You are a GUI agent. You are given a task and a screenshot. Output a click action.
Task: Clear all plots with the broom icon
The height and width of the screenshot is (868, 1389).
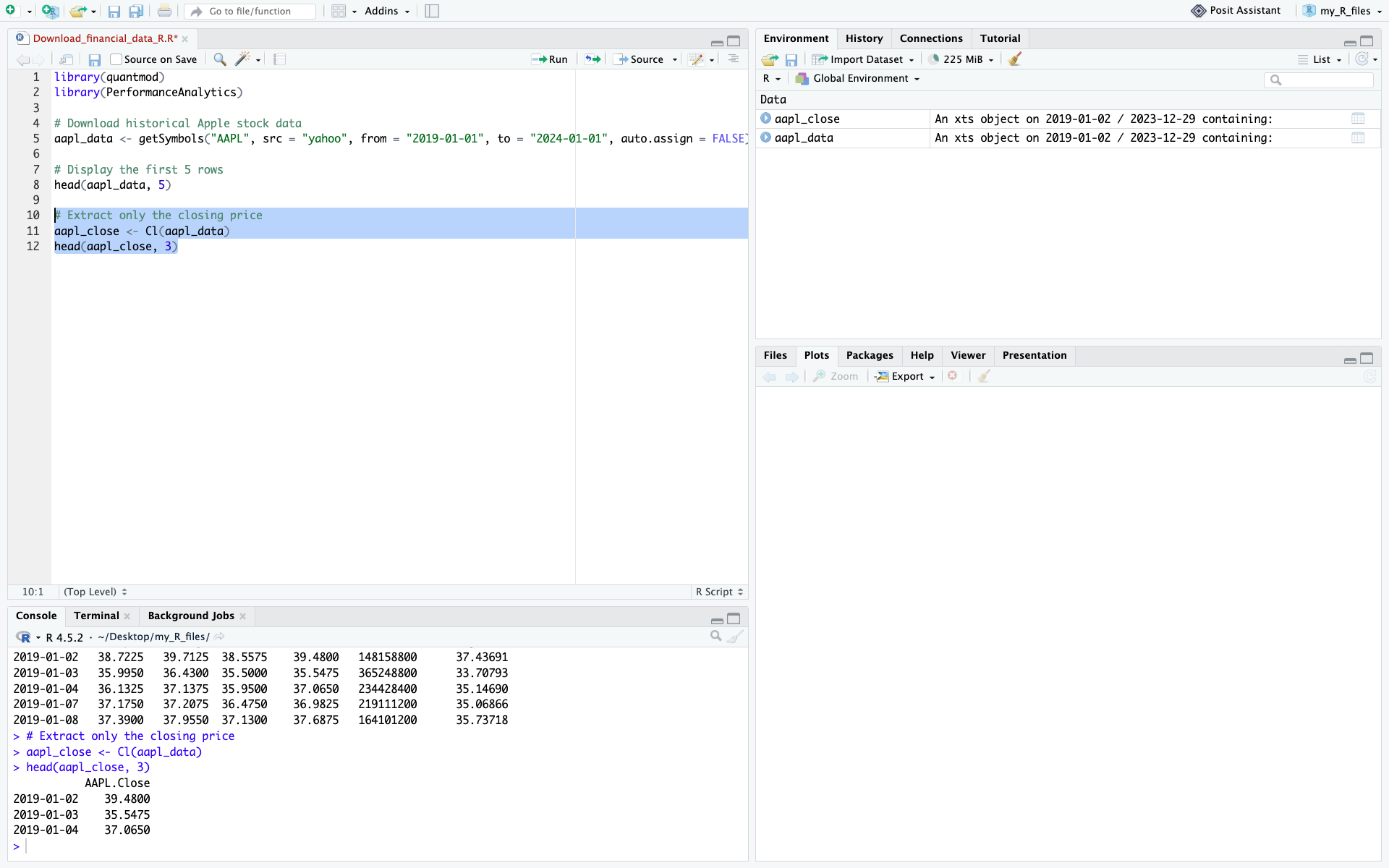(x=984, y=376)
